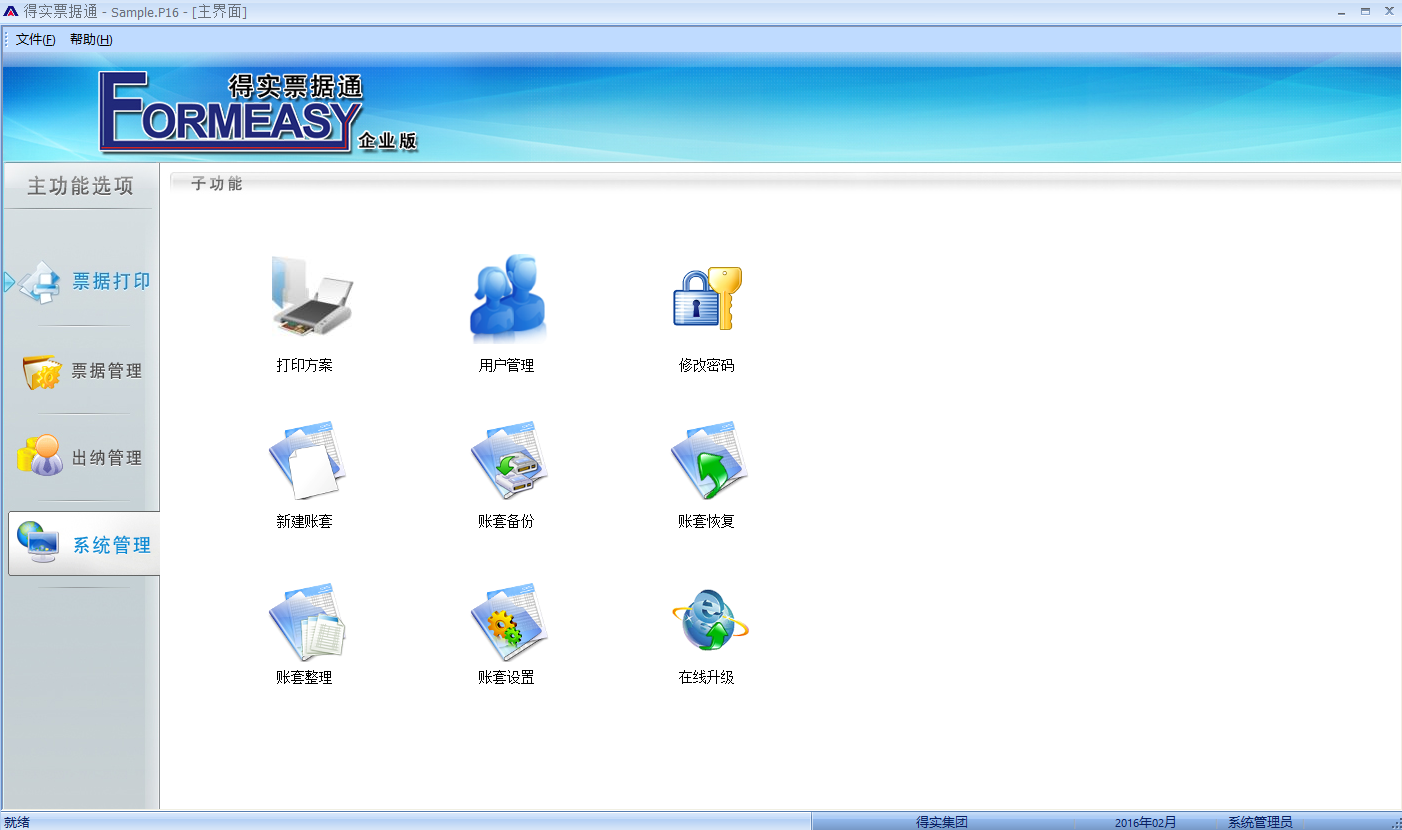Select 票据打印 in main function sidebar
Image resolution: width=1402 pixels, height=830 pixels.
point(84,281)
